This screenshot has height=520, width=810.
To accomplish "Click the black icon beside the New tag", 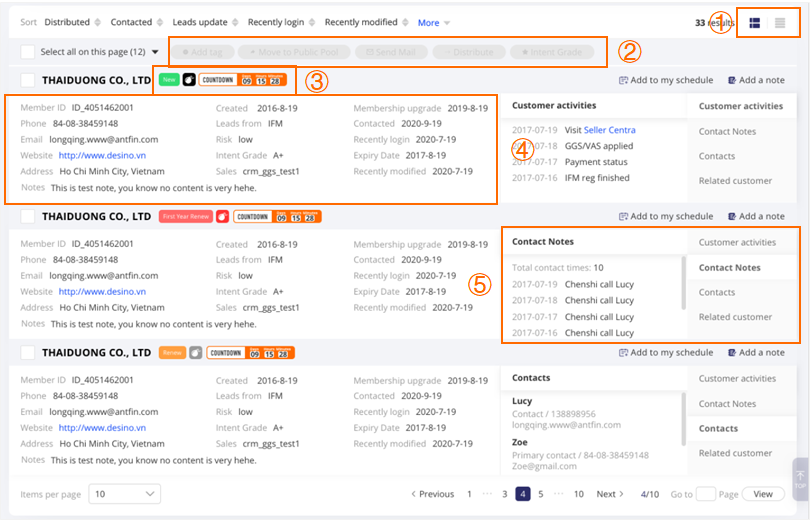I will click(x=189, y=80).
